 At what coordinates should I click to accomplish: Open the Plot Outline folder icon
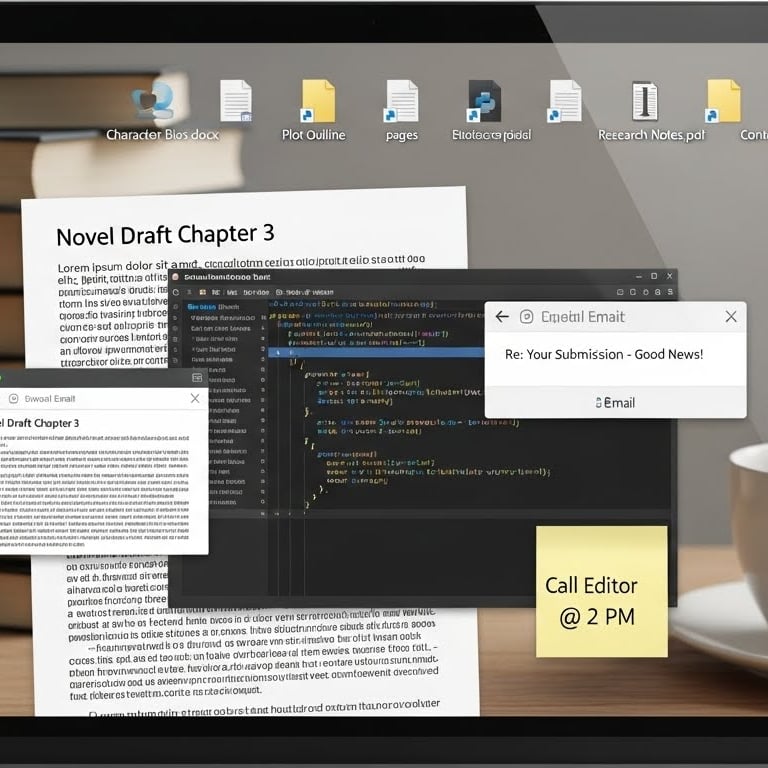(318, 101)
